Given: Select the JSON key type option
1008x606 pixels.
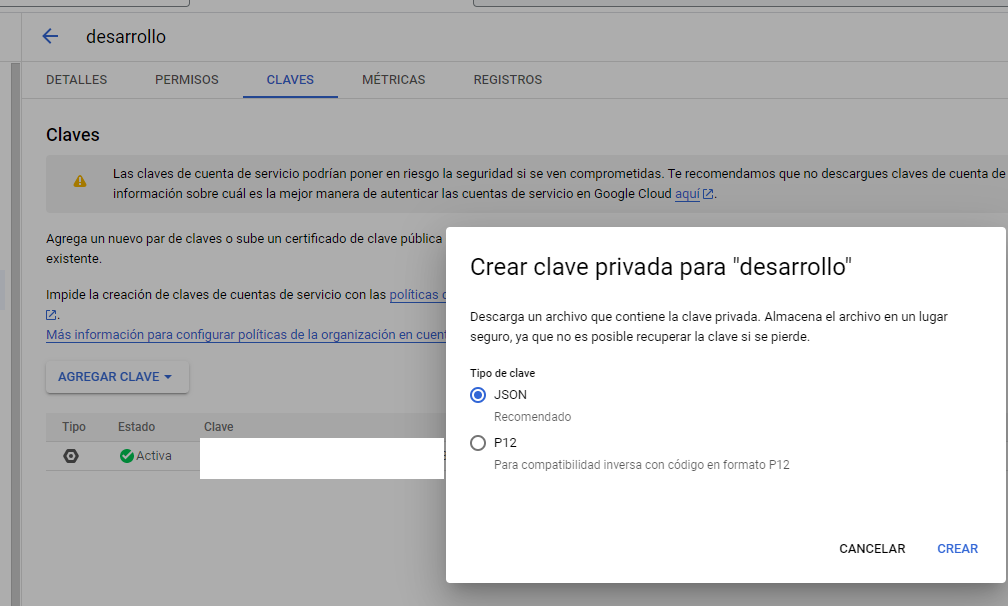Looking at the screenshot, I should point(478,395).
